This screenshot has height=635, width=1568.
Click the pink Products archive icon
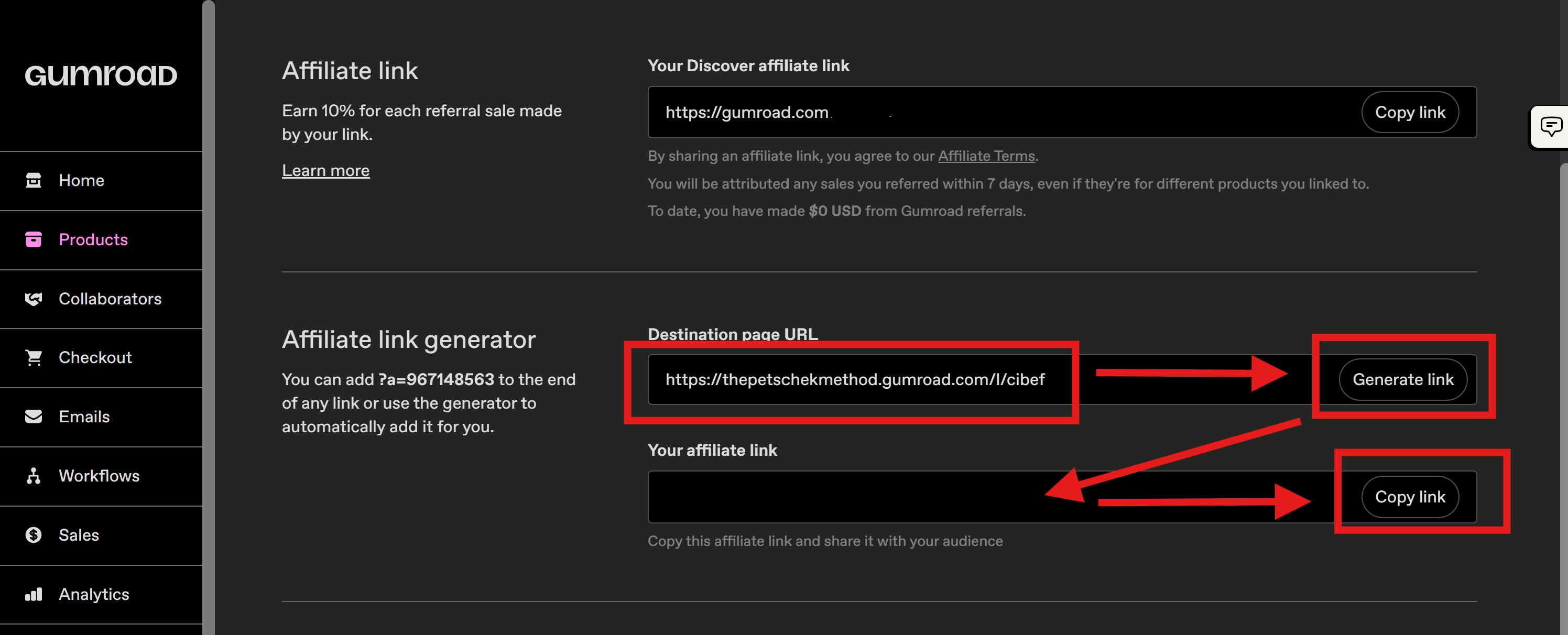[34, 239]
